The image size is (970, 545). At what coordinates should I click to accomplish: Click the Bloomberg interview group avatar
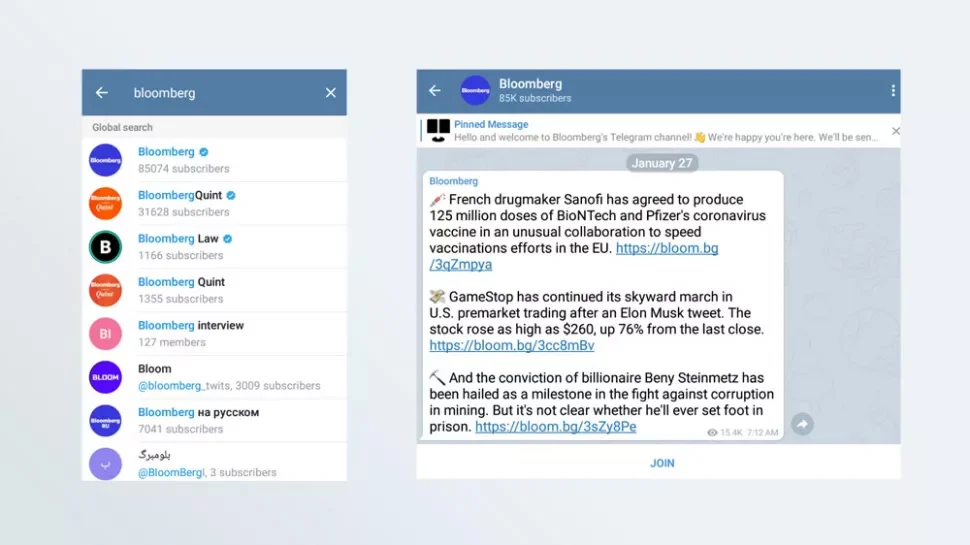105,333
